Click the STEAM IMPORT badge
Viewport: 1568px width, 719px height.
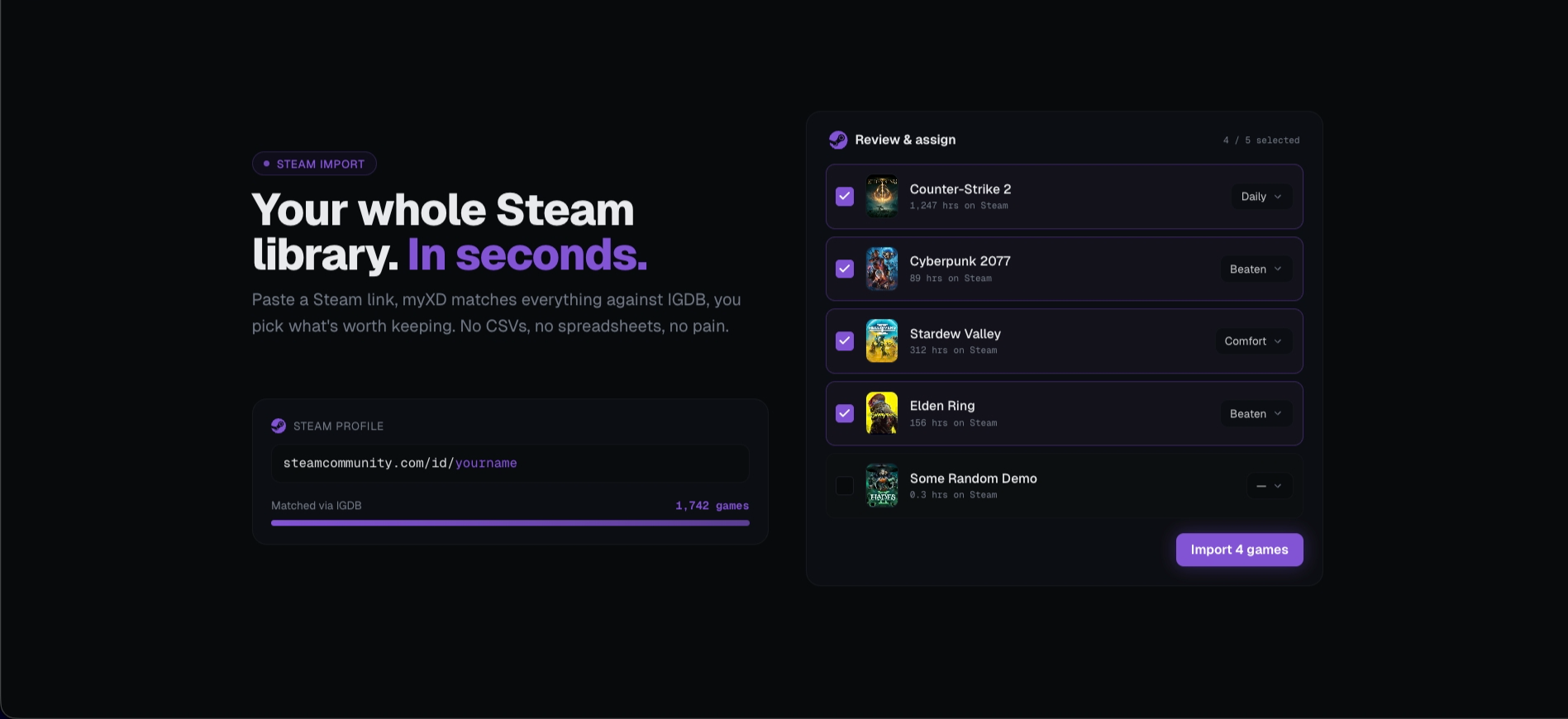click(314, 164)
